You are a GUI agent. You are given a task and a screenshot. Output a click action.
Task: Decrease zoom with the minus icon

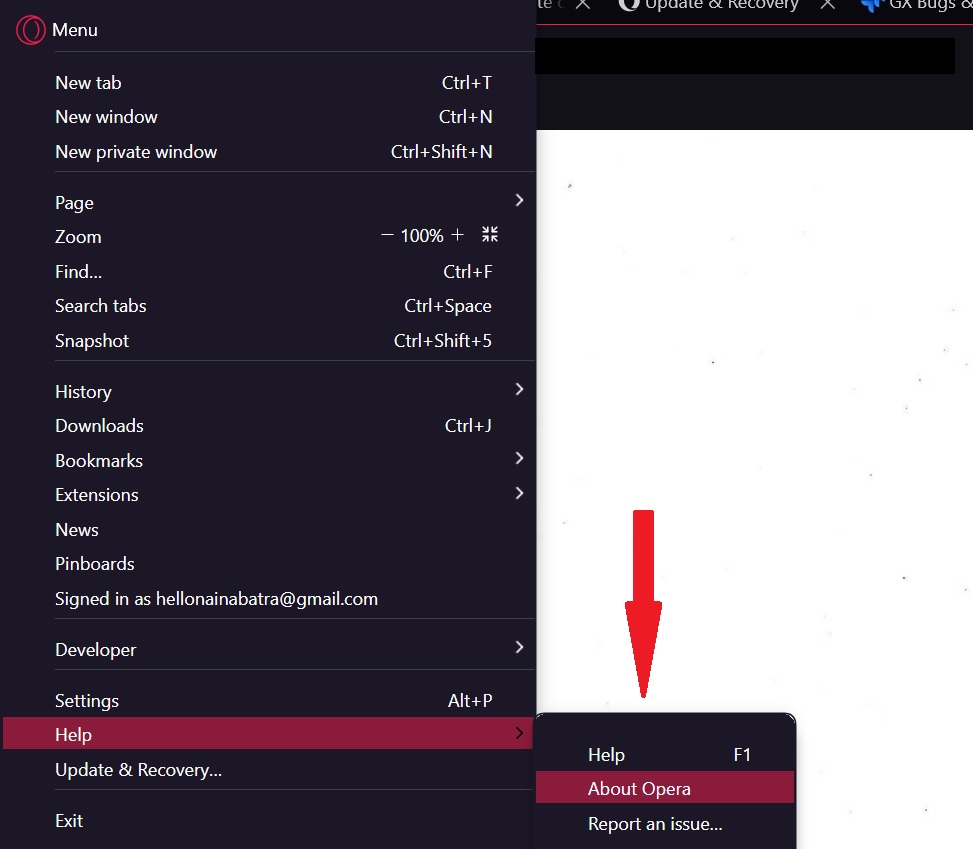click(387, 235)
